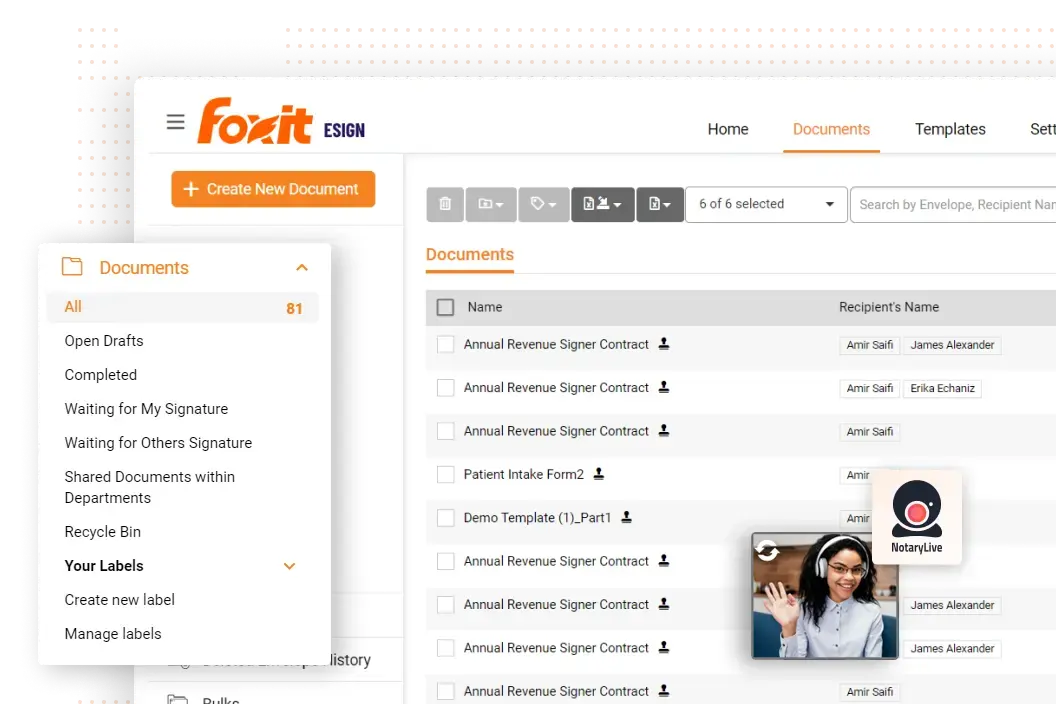The height and width of the screenshot is (704, 1056).
Task: Check the Demo Template (1)_Part1 checkbox
Action: click(445, 517)
